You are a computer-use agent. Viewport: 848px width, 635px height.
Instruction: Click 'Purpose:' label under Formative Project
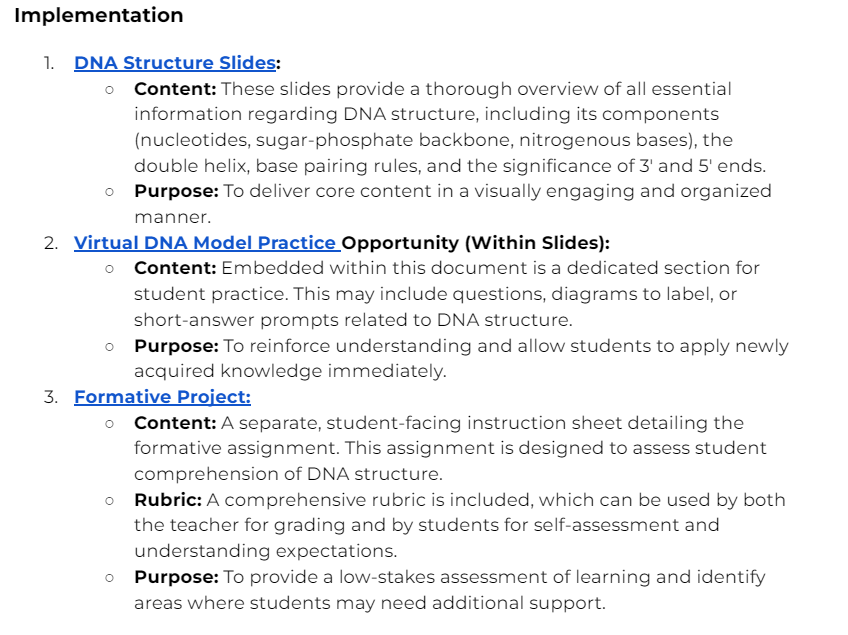[x=176, y=577]
